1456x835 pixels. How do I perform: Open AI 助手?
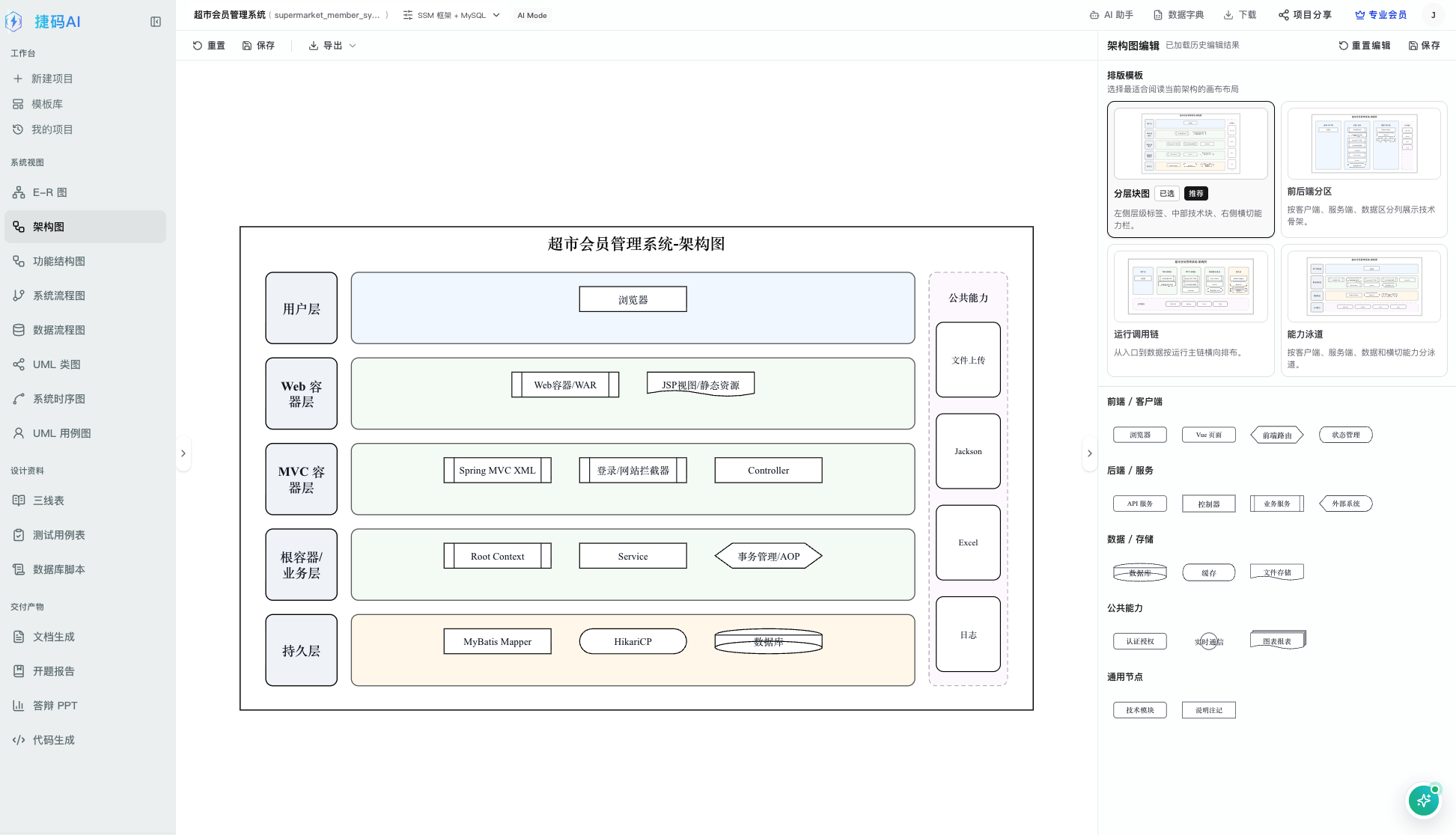click(1112, 15)
